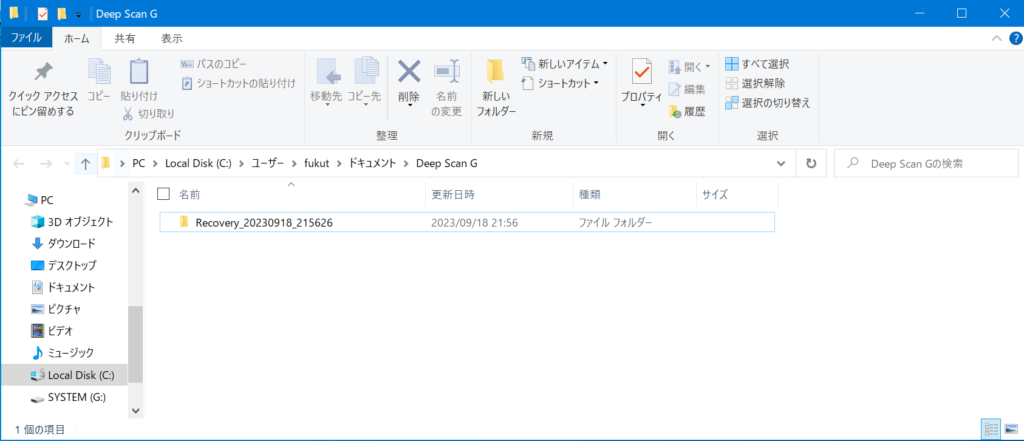Click the refresh button beside address bar
This screenshot has width=1024, height=441.
click(x=811, y=163)
